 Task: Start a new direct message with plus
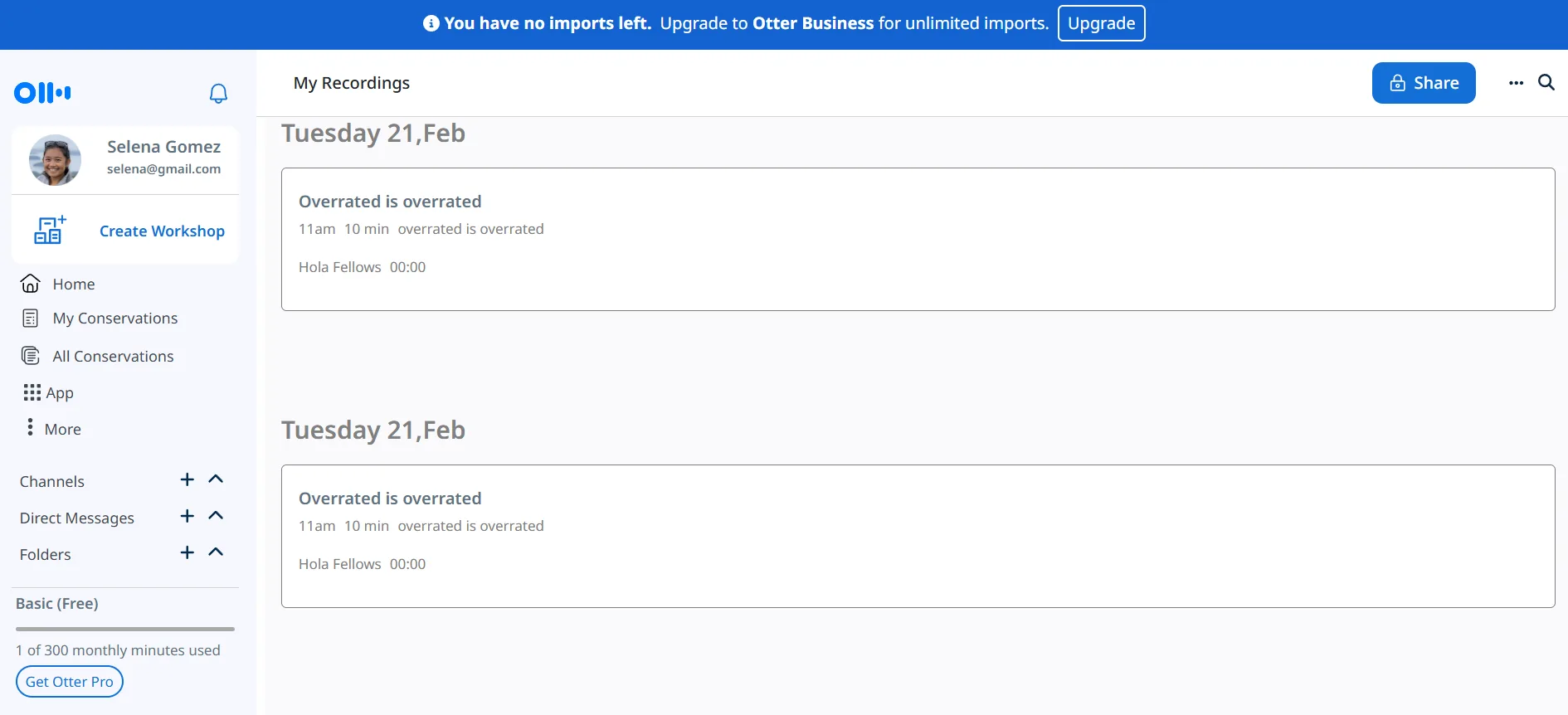pyautogui.click(x=187, y=516)
